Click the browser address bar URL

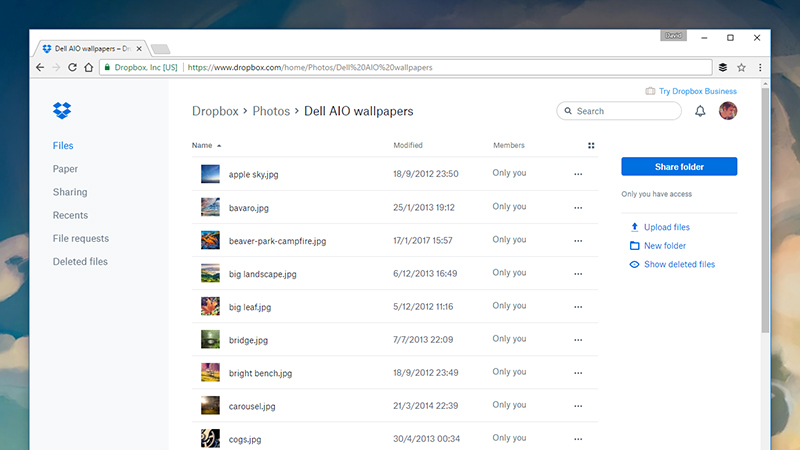[x=310, y=67]
